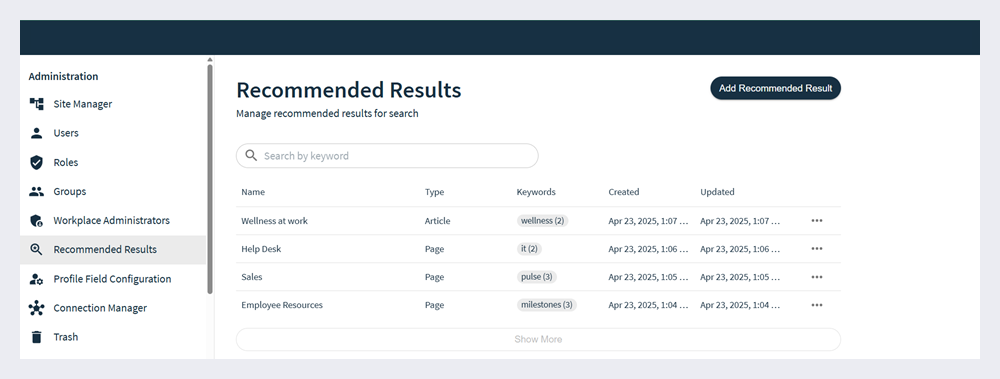Select Groups in the sidebar
Image resolution: width=1000 pixels, height=379 pixels.
113,191
